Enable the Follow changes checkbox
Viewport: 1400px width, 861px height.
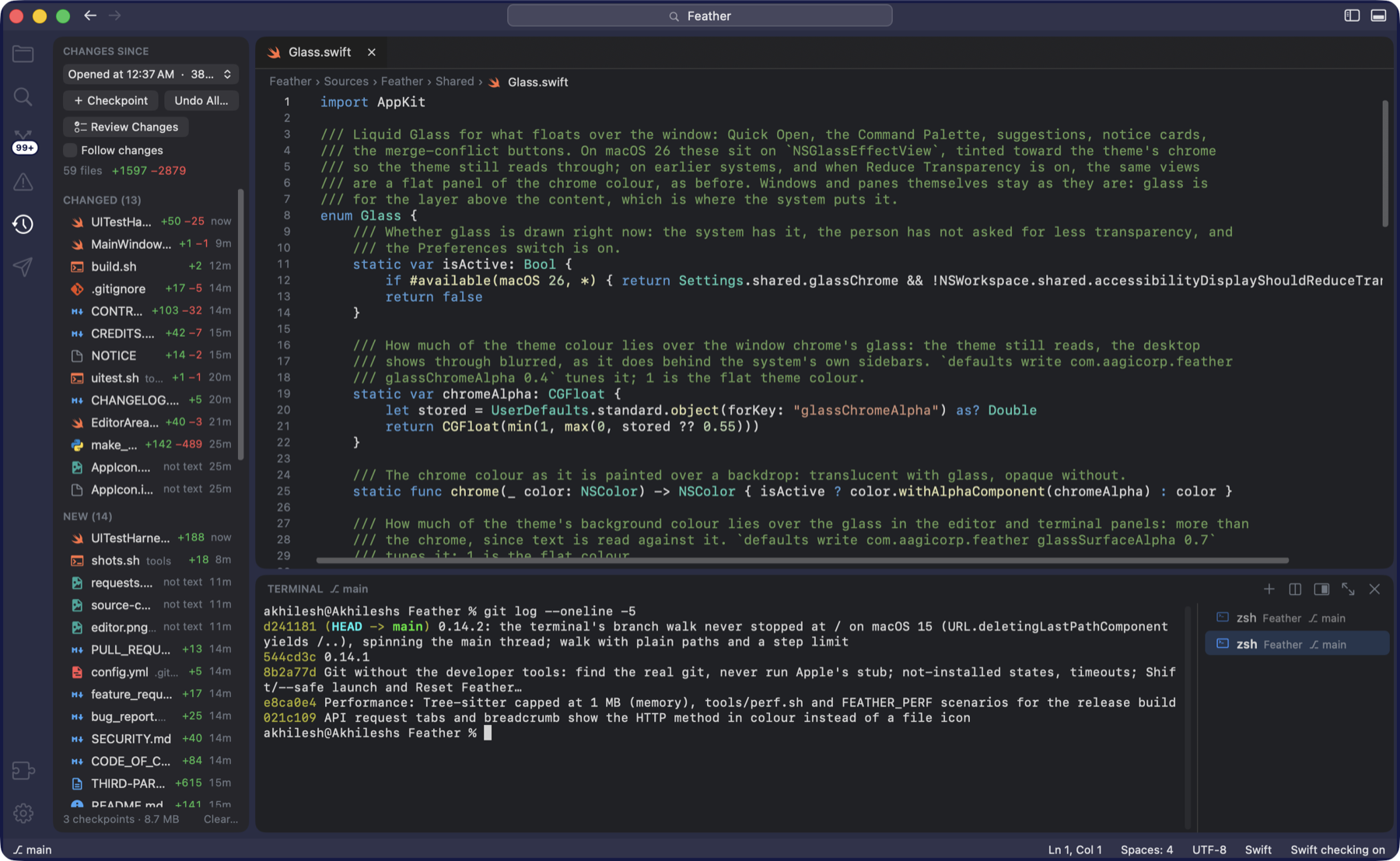tap(70, 150)
